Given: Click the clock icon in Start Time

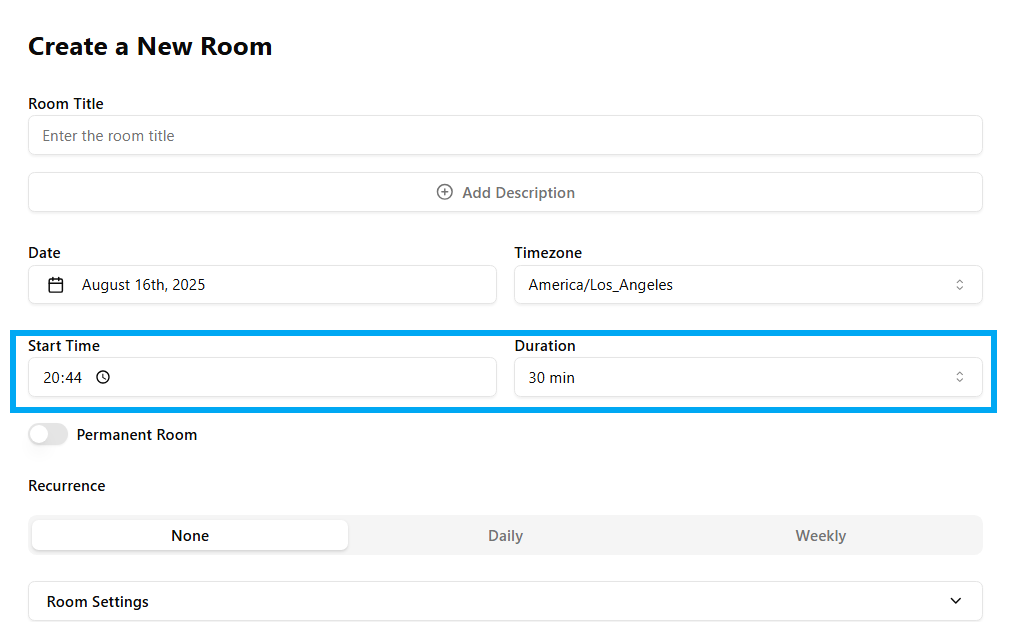Looking at the screenshot, I should click(x=103, y=378).
